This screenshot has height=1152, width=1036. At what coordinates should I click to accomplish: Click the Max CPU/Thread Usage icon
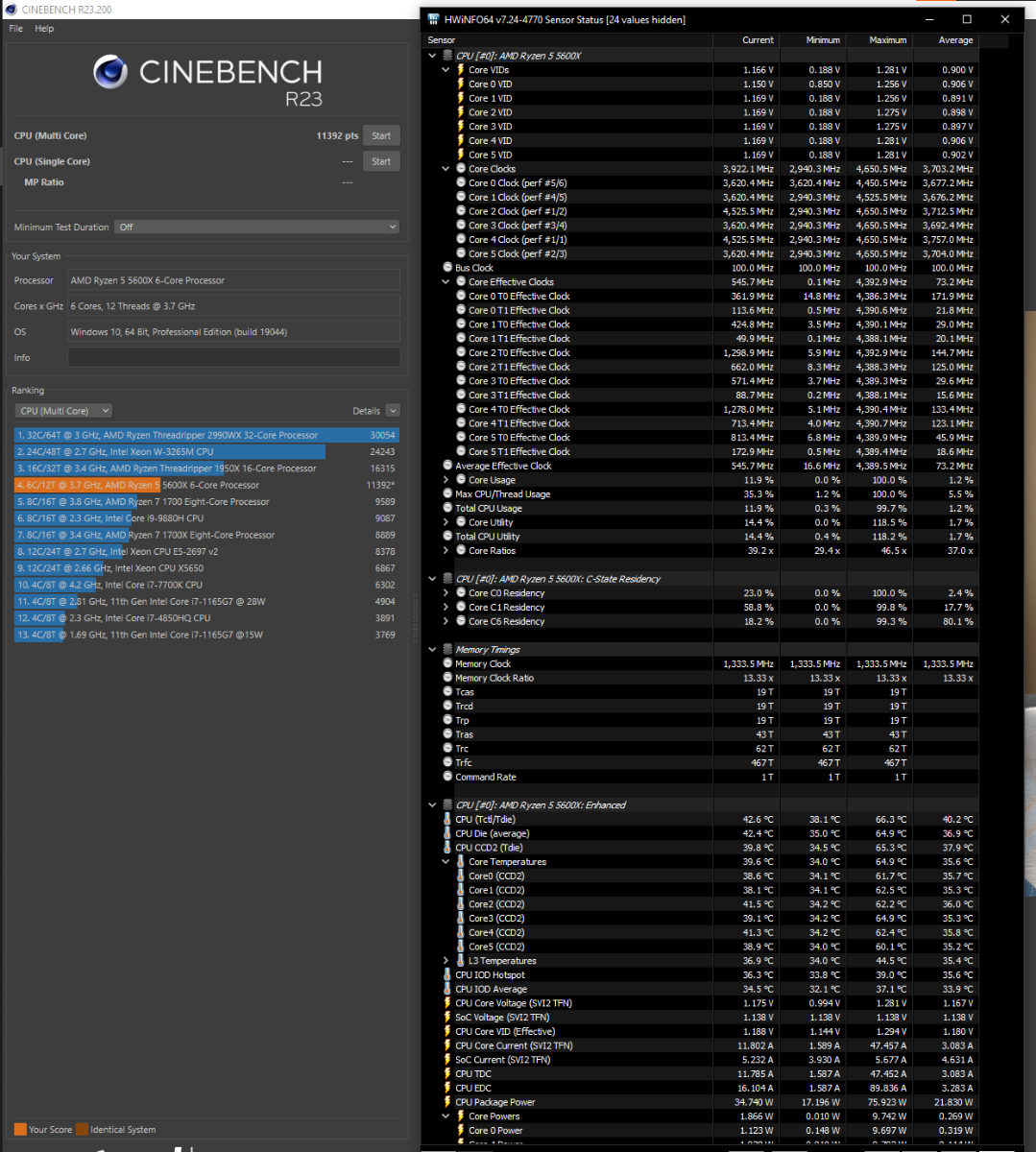[x=447, y=494]
